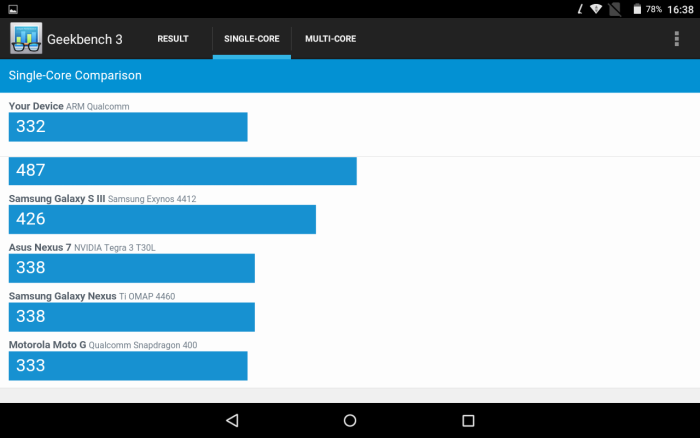This screenshot has height=438, width=700.
Task: Tap the image notification icon in status bar
Action: [x=13, y=9]
